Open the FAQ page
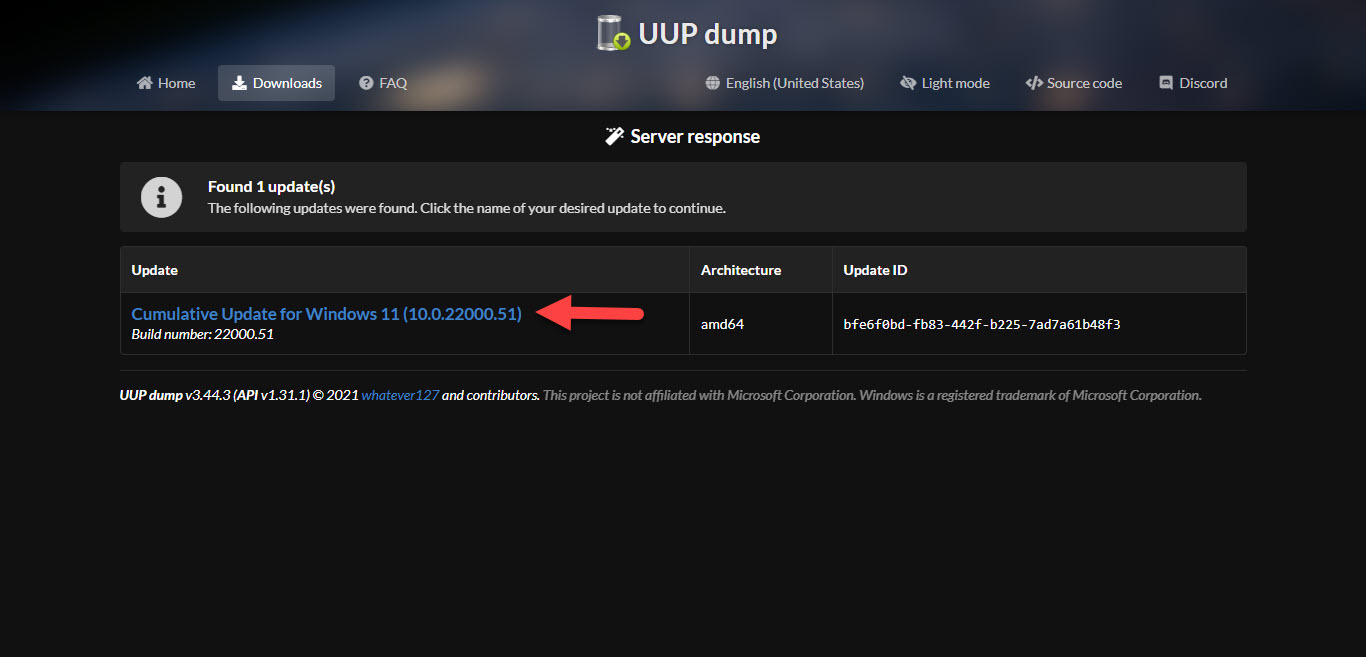The image size is (1366, 657). click(393, 83)
